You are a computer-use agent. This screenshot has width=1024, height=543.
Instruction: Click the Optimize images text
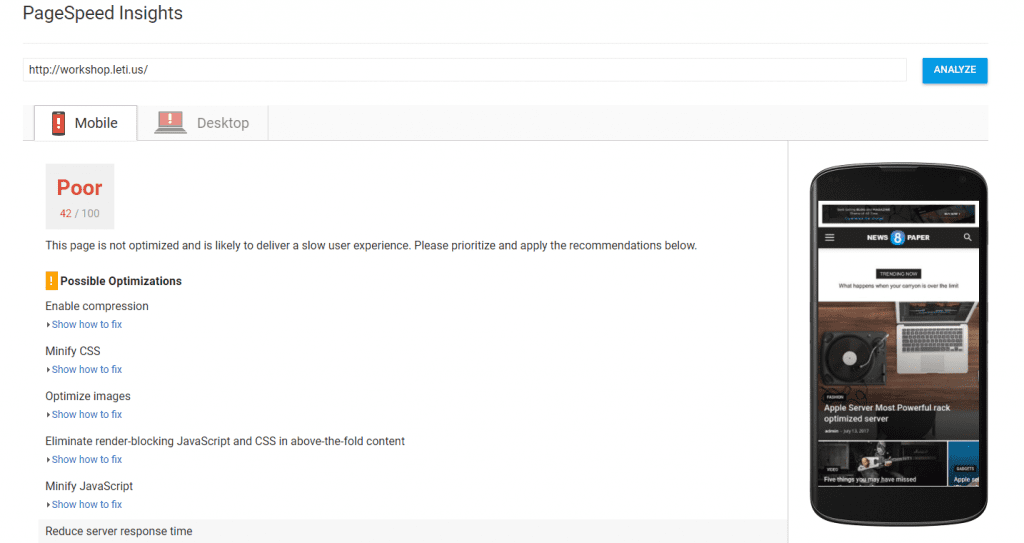coord(88,396)
